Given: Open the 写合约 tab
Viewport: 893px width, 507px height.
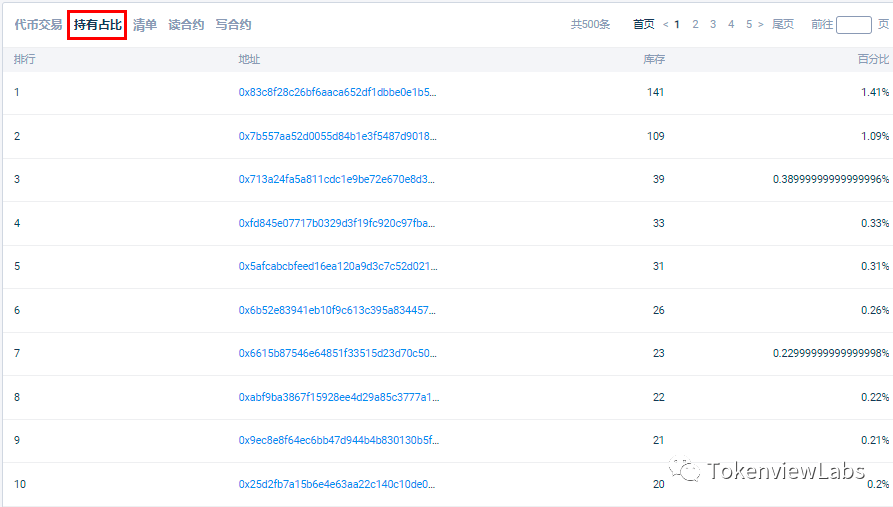Looking at the screenshot, I should click(233, 24).
